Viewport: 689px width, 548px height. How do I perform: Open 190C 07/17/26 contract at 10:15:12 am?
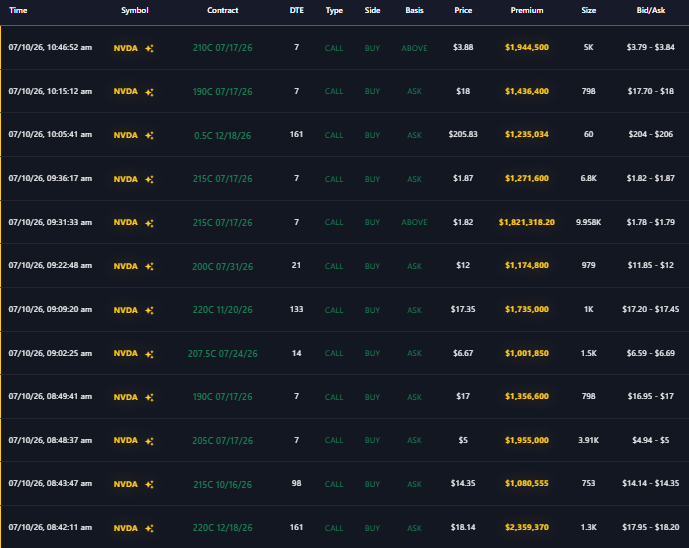(223, 91)
